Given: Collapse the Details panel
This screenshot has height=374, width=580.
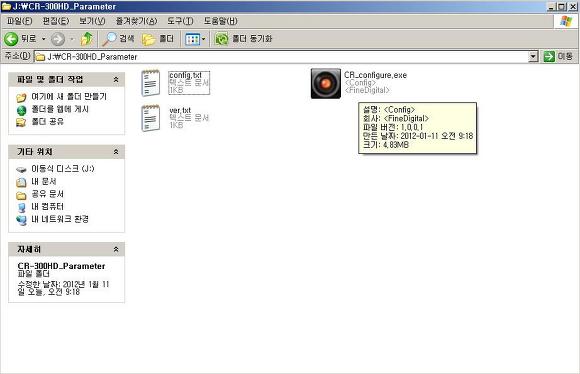Looking at the screenshot, I should click(x=116, y=250).
